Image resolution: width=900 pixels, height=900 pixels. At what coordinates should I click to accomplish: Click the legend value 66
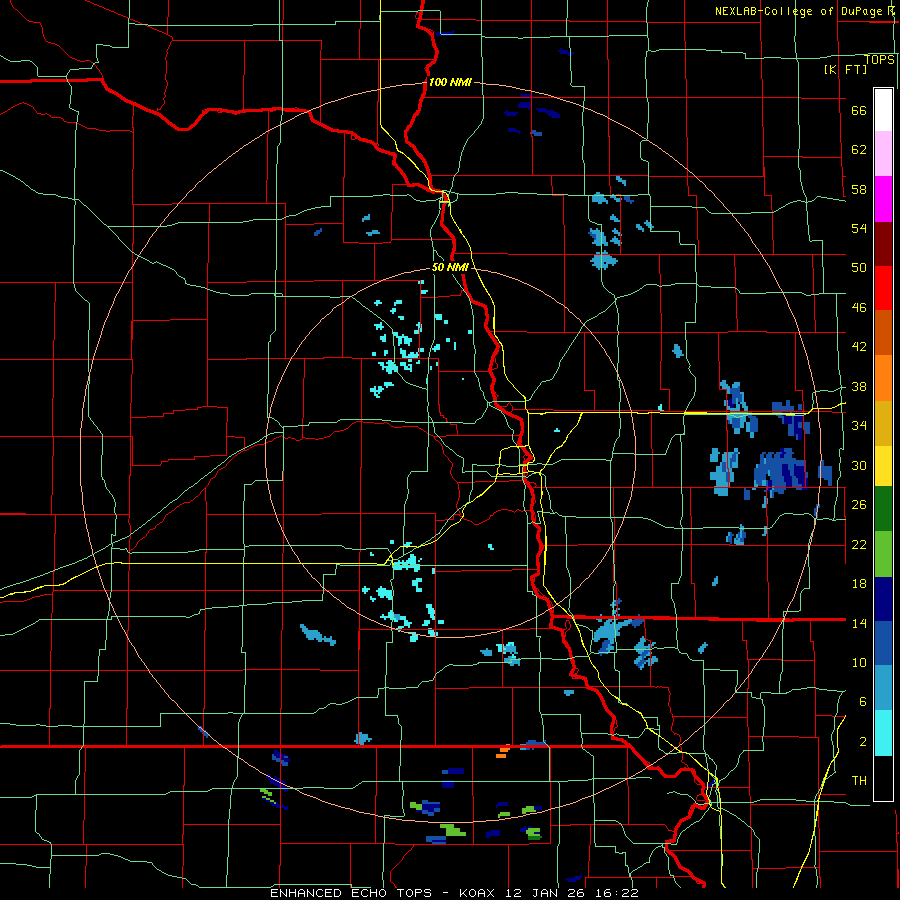coord(859,110)
